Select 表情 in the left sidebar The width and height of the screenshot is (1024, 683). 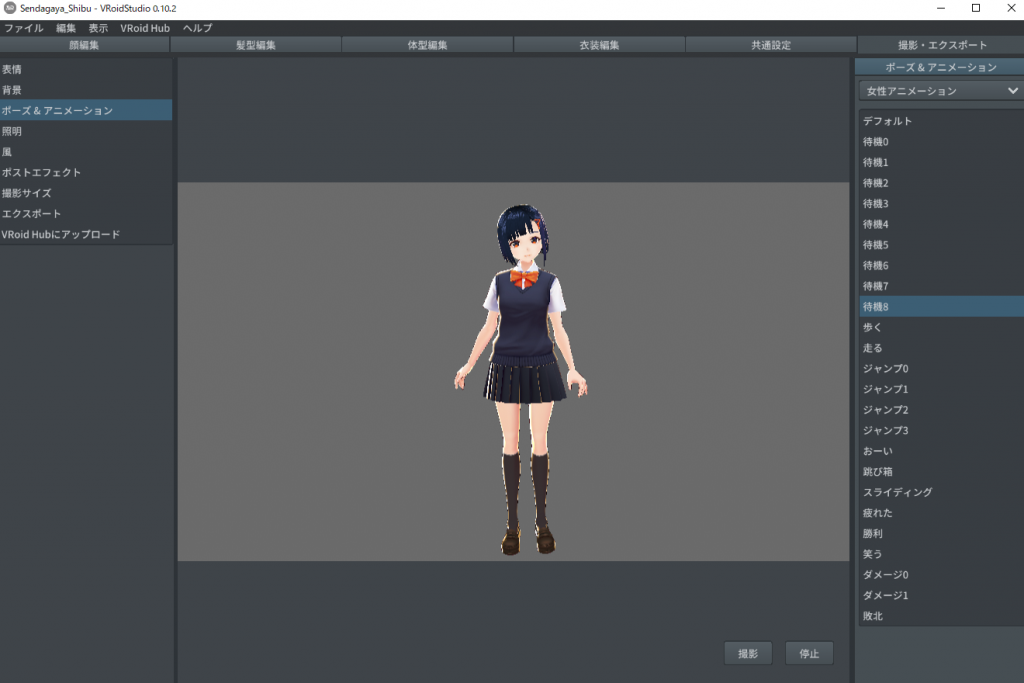(x=12, y=69)
